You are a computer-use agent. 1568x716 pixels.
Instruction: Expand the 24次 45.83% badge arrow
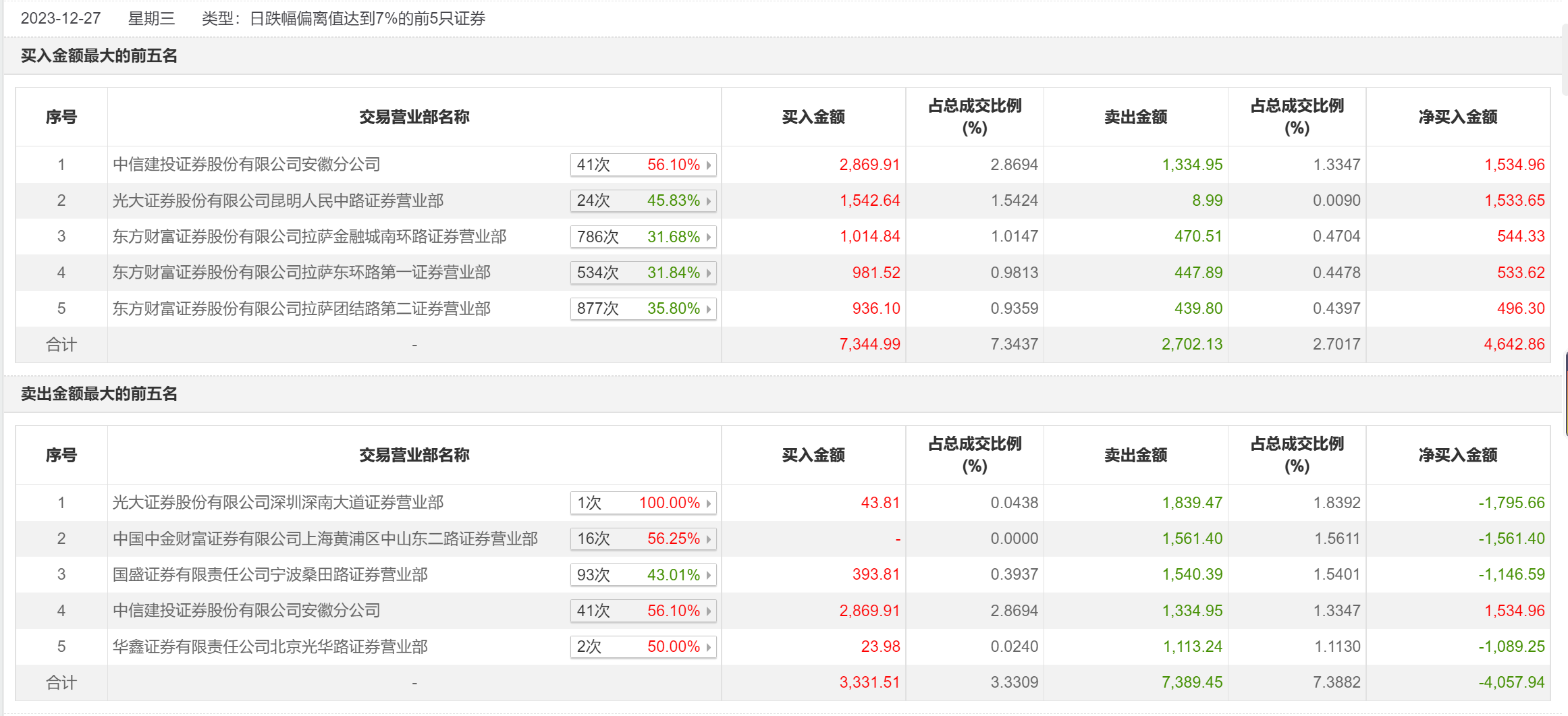[x=708, y=201]
